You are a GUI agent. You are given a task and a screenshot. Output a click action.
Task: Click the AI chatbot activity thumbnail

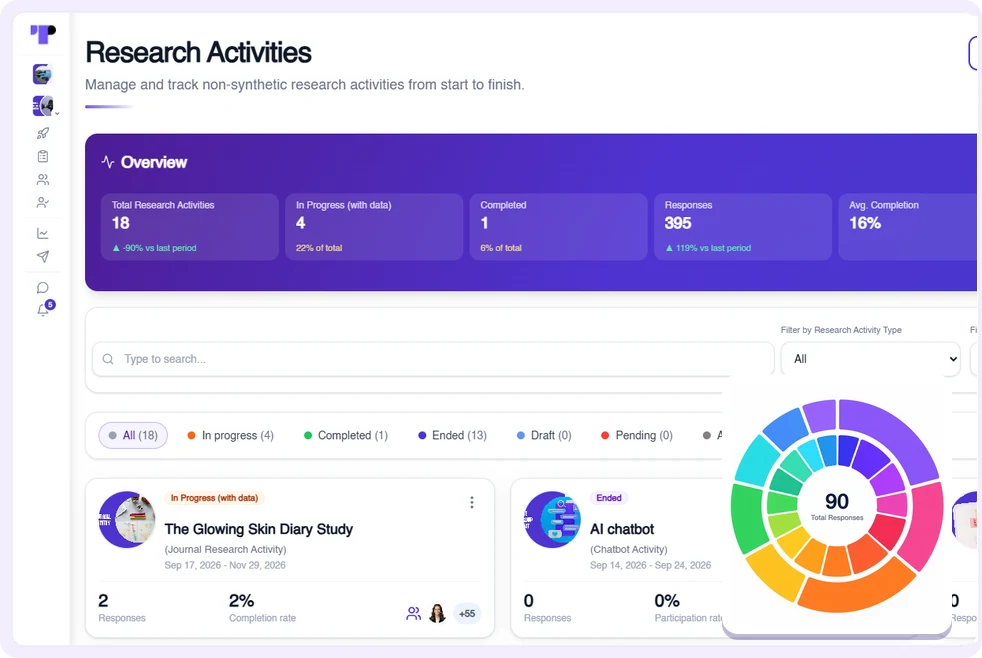552,520
